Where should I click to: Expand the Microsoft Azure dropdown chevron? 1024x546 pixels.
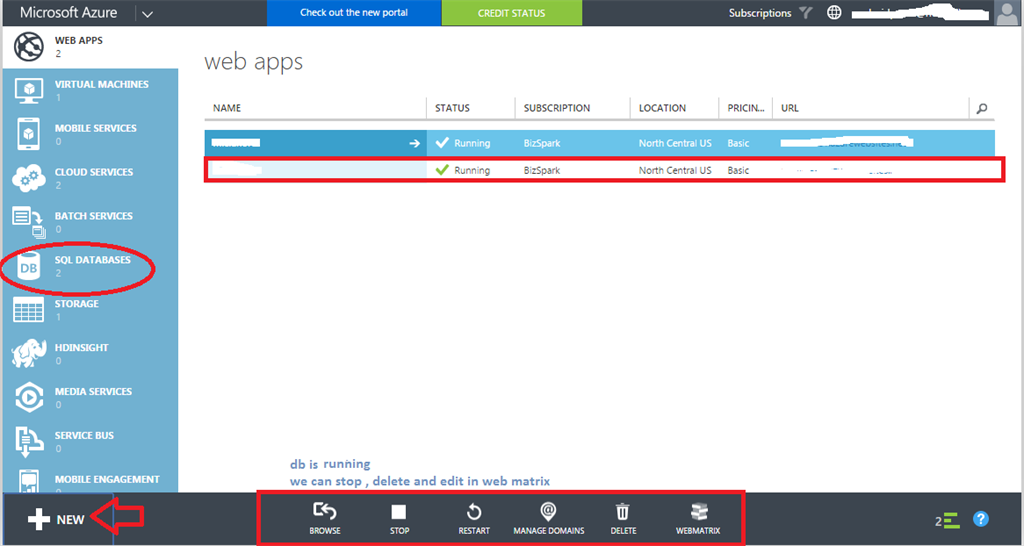point(148,14)
